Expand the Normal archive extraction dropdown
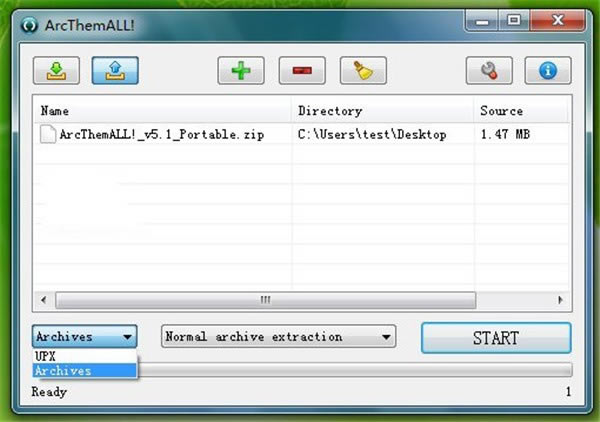Screen dimensions: 600x422 (386, 337)
